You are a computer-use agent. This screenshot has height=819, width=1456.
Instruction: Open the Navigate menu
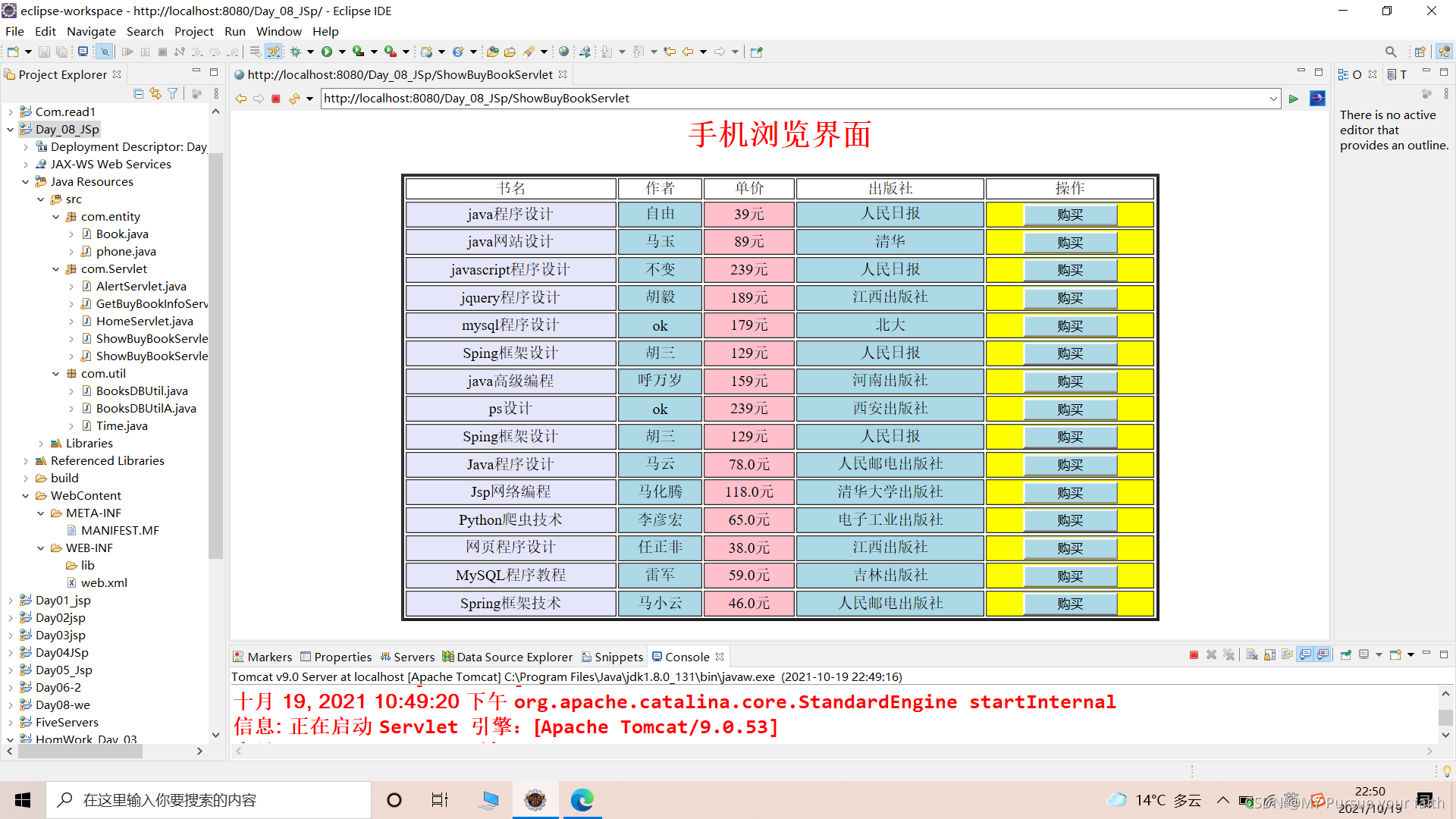point(91,31)
